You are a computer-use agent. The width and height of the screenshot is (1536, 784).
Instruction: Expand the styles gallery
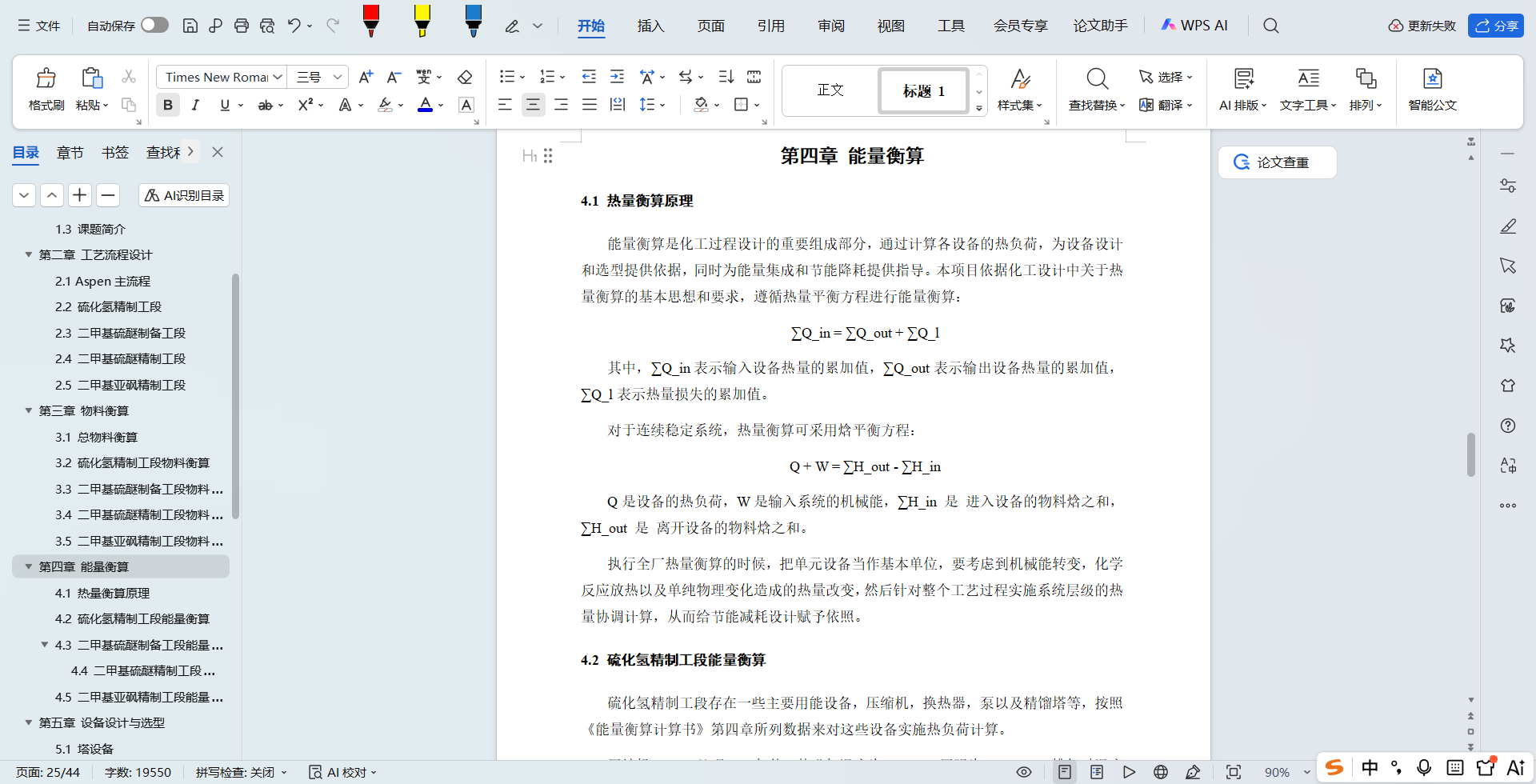click(x=979, y=108)
